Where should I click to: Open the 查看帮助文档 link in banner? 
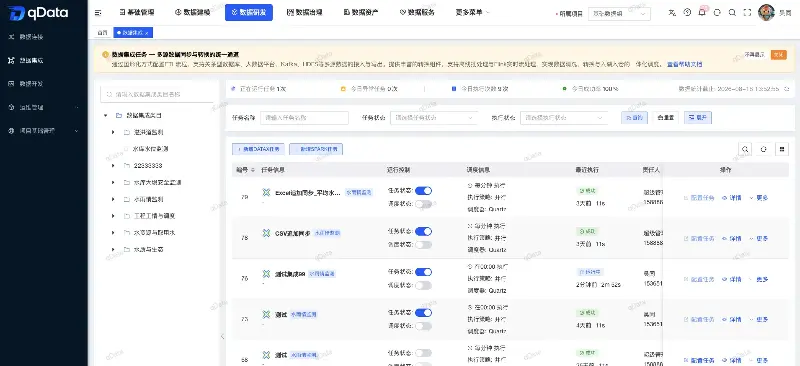[x=685, y=64]
